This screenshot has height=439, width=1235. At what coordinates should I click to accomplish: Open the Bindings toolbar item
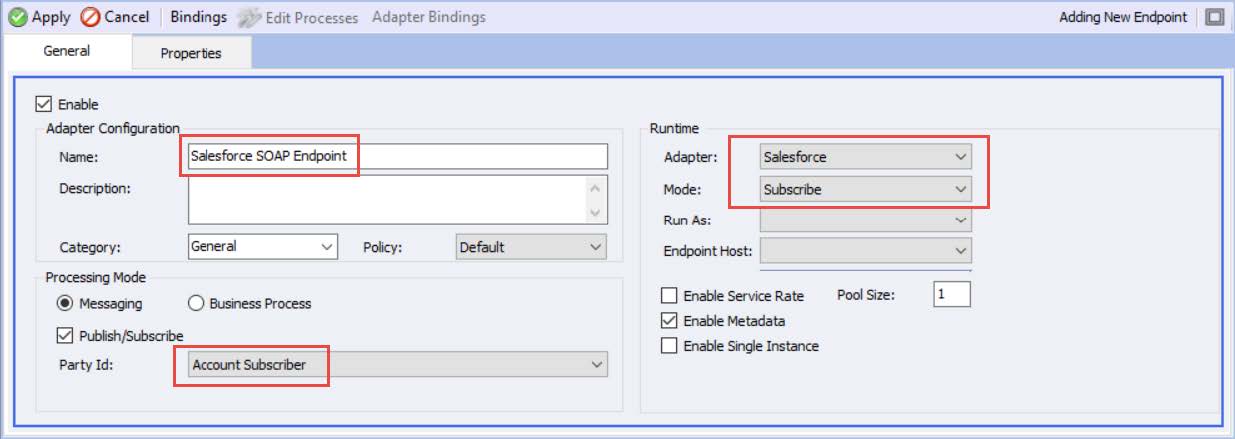198,17
